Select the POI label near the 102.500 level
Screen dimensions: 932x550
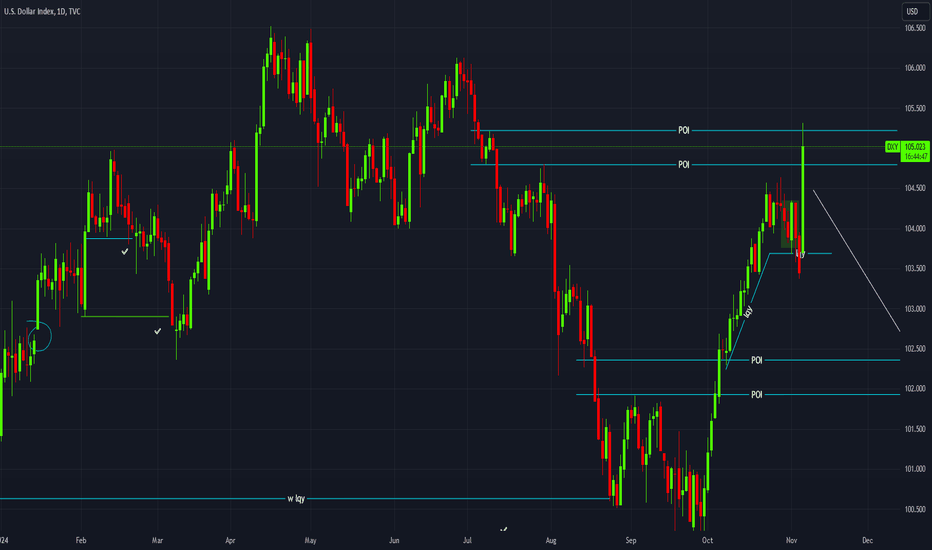(757, 360)
